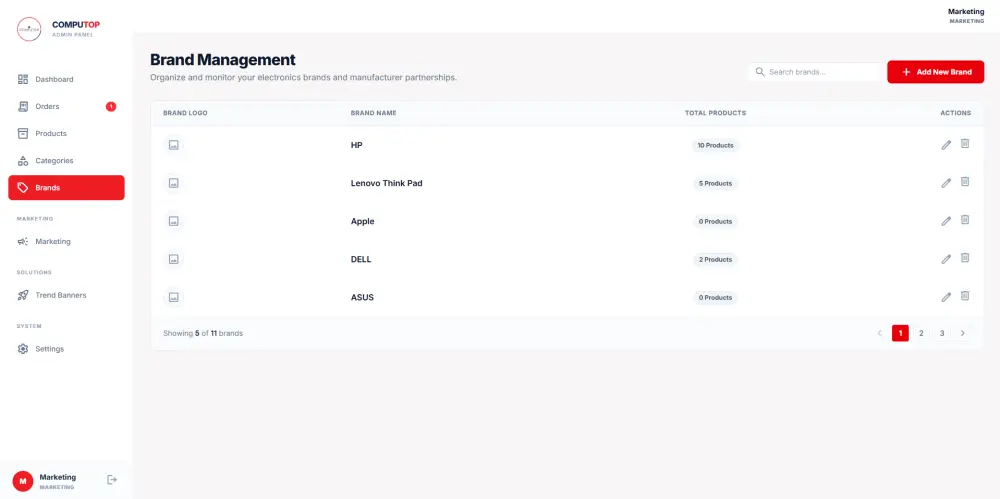Open the Dashboard page
Image resolution: width=1000 pixels, height=499 pixels.
coord(66,80)
